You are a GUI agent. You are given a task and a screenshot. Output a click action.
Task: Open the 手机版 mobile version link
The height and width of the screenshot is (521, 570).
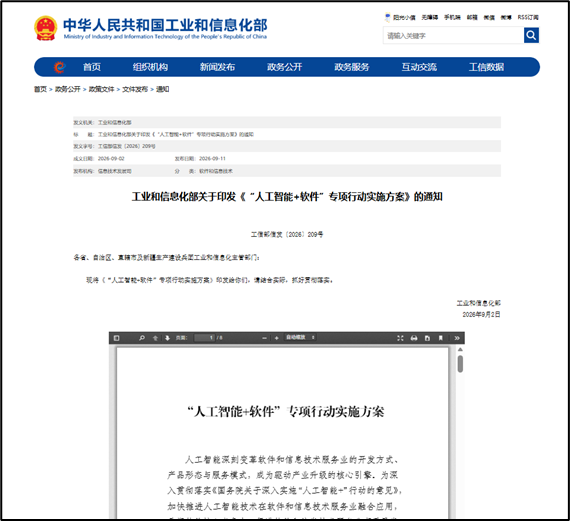coord(452,17)
